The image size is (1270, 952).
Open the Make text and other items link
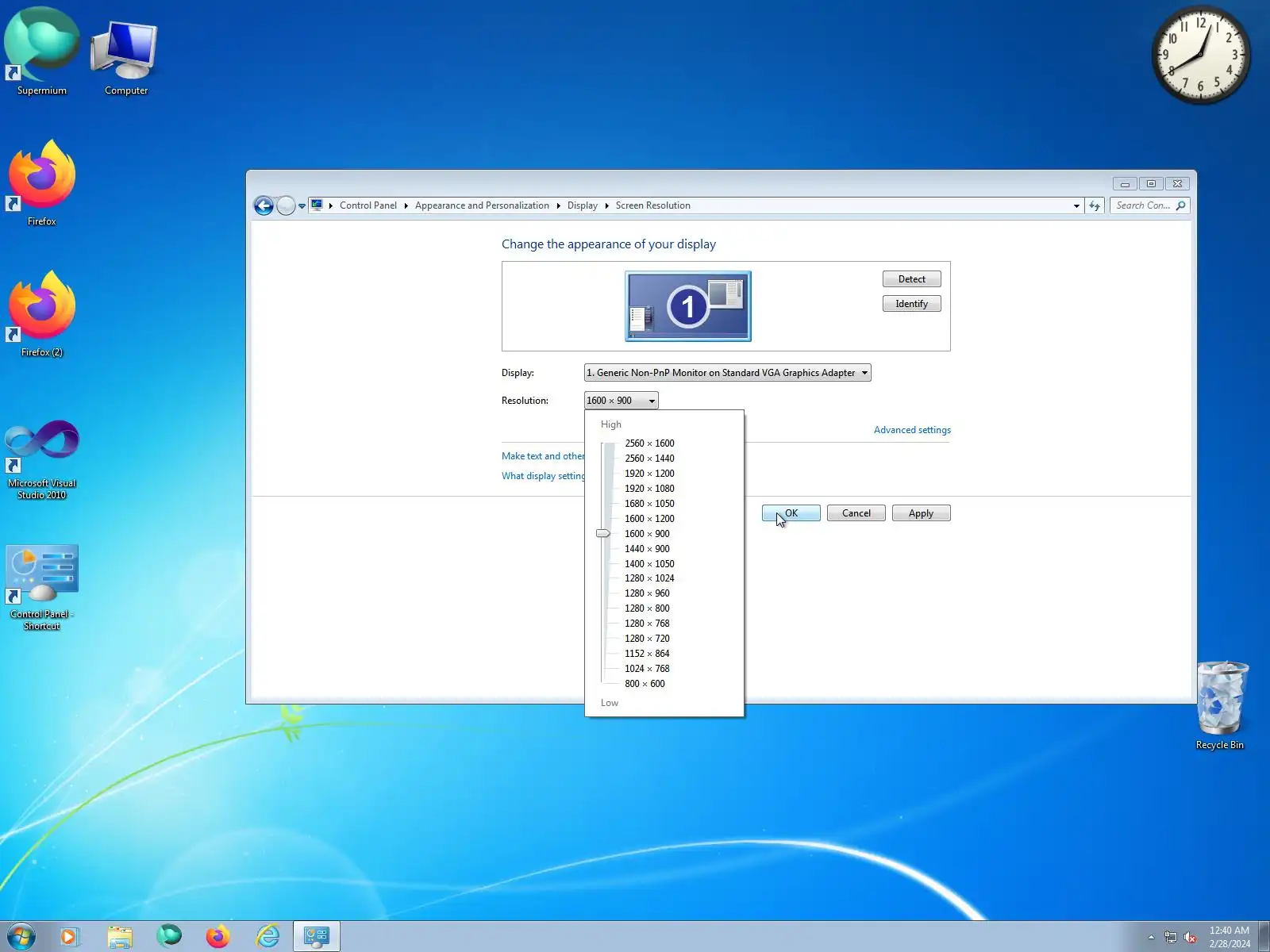pos(543,456)
